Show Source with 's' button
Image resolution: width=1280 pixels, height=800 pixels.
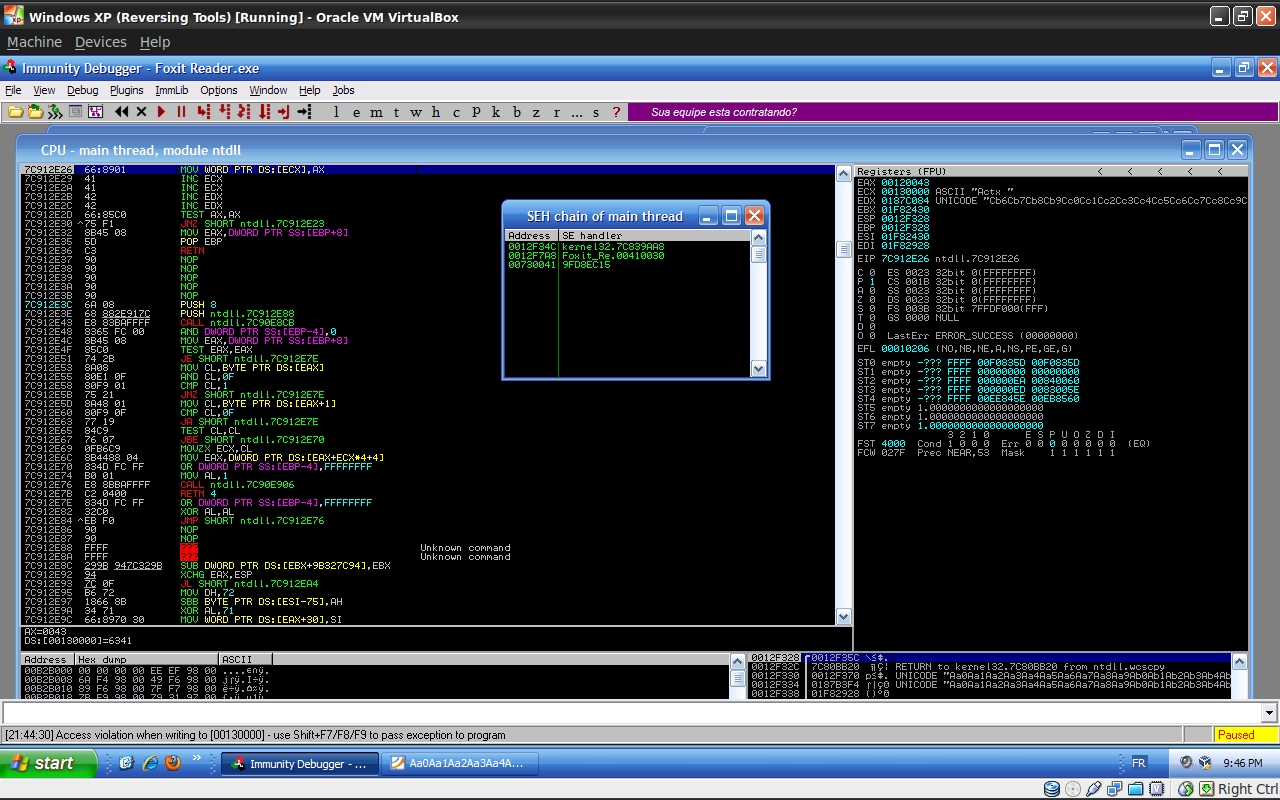click(596, 111)
